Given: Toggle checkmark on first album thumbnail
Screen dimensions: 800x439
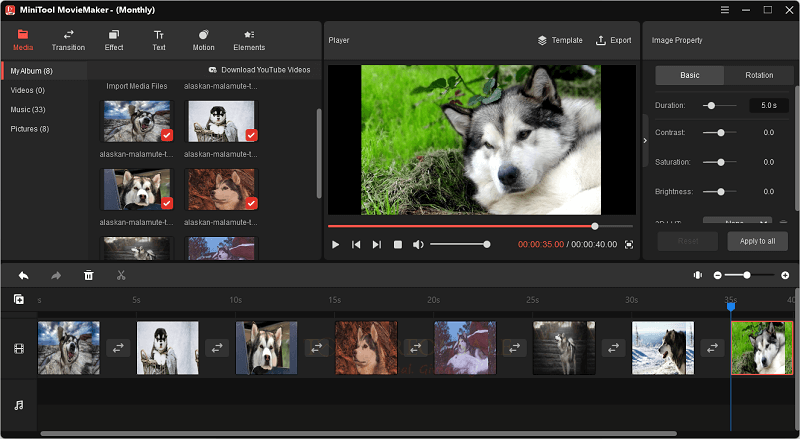Looking at the screenshot, I should (x=167, y=135).
